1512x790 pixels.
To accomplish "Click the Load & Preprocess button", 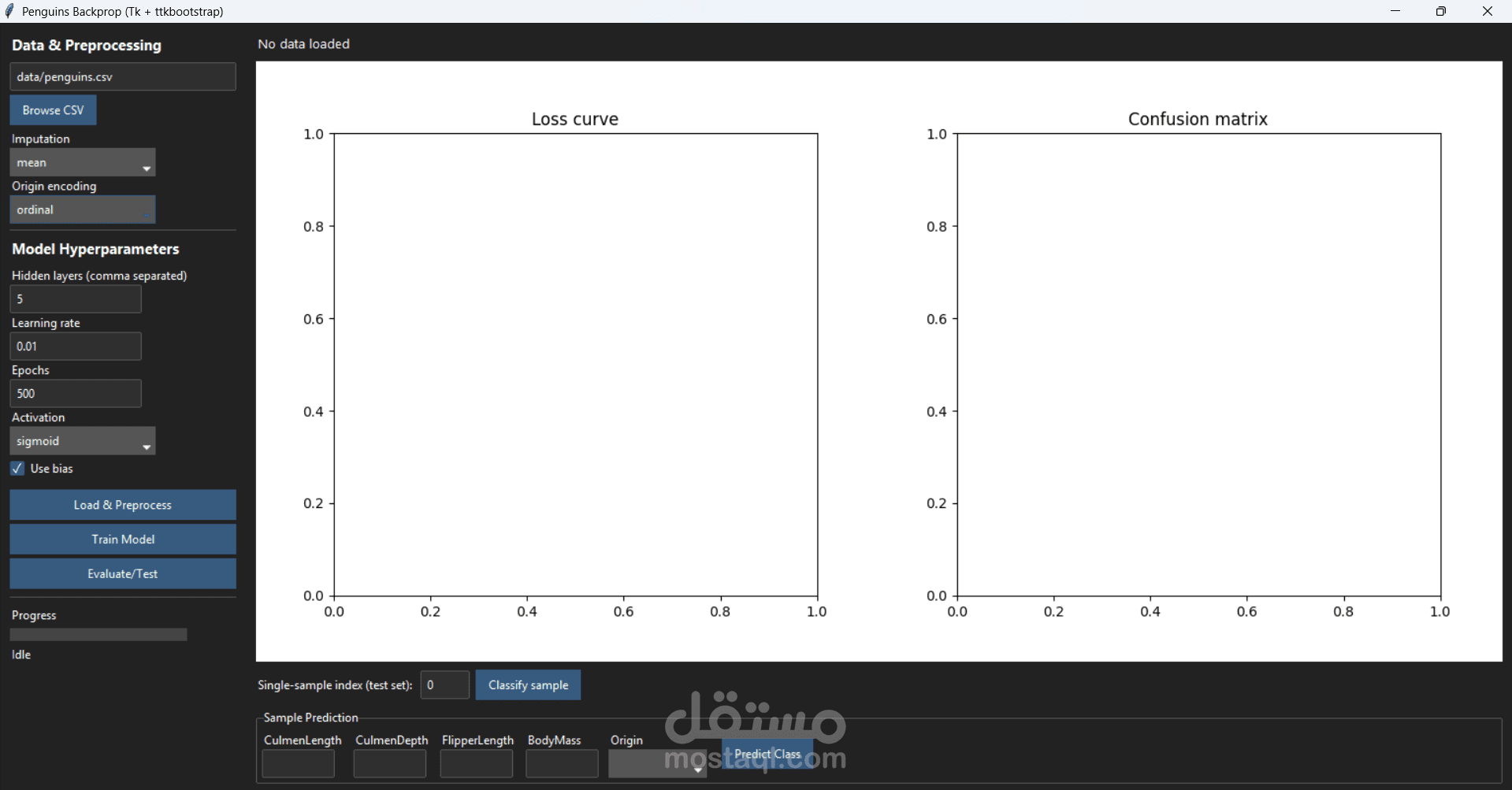I will (x=123, y=505).
